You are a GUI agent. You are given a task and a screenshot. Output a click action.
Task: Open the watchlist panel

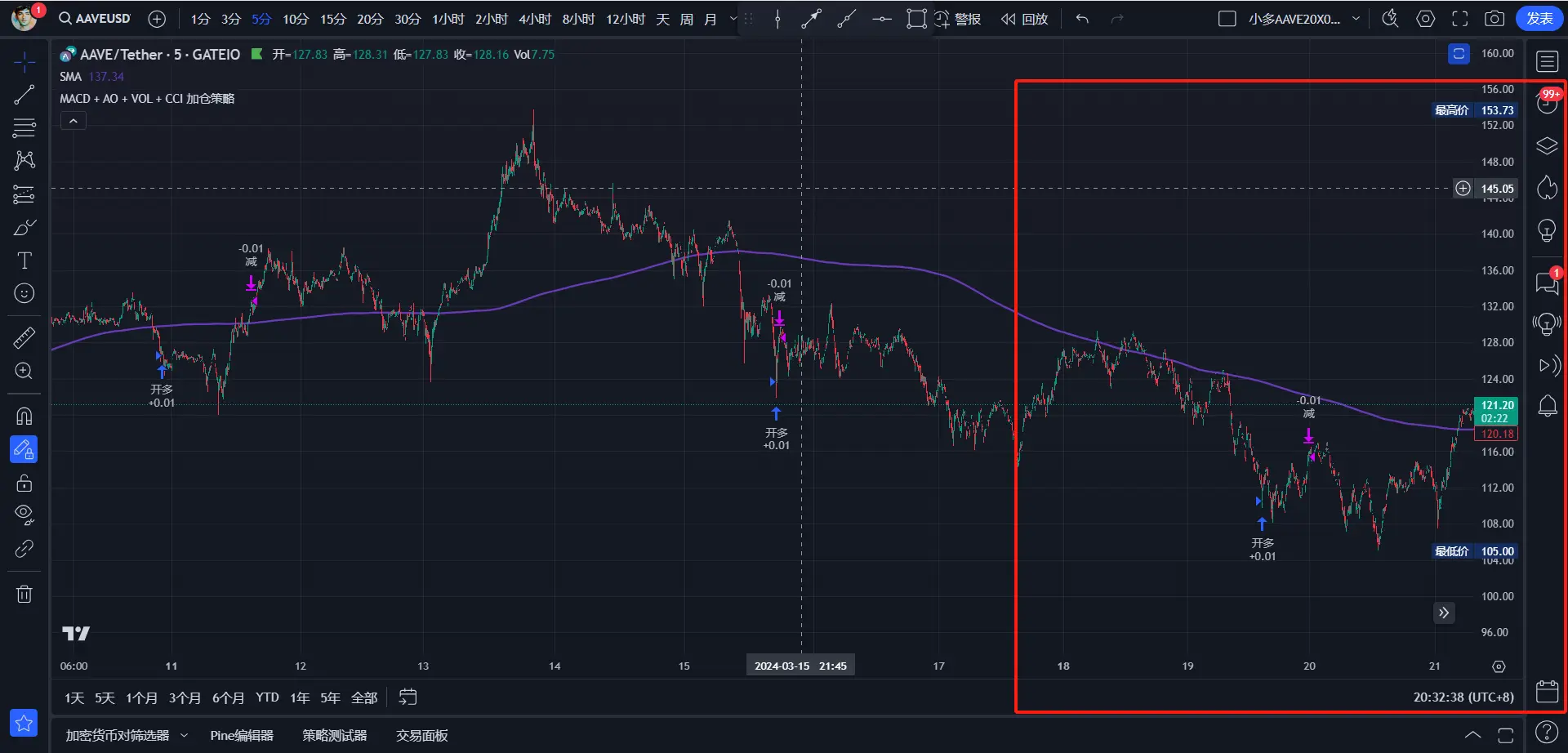(1547, 61)
